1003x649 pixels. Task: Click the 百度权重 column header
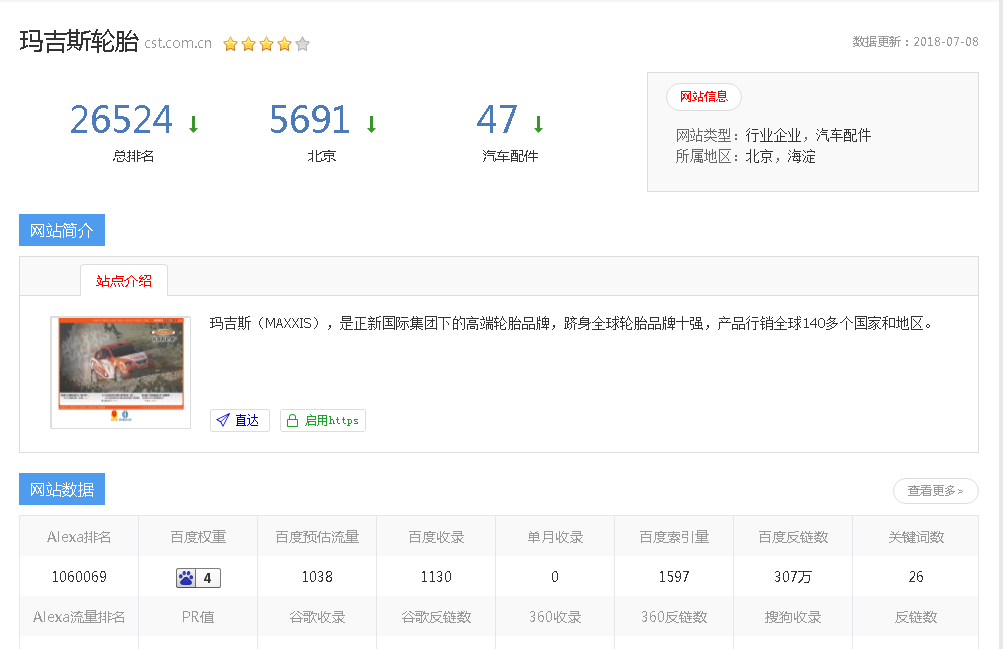pyautogui.click(x=198, y=537)
